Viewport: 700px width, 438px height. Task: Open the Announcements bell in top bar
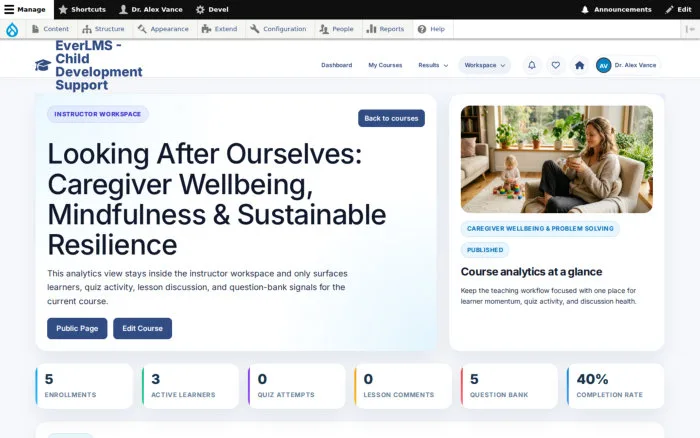tap(616, 9)
